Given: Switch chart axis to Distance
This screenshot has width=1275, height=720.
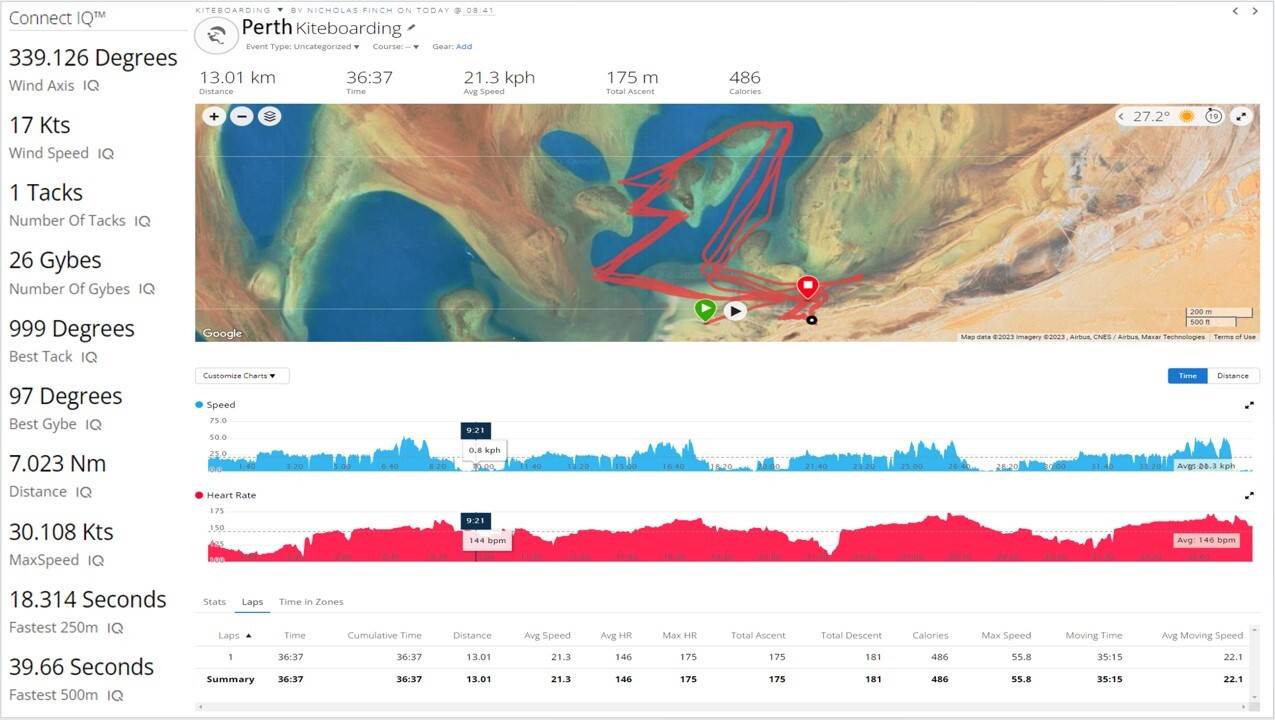Looking at the screenshot, I should tap(1232, 376).
